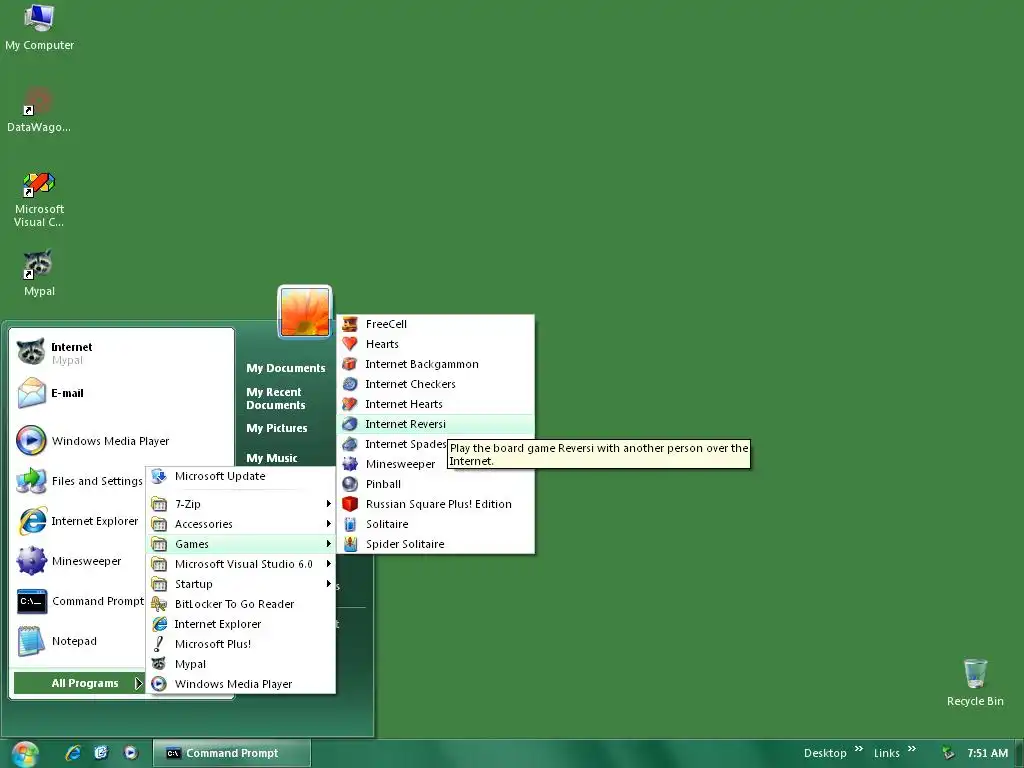Launch Internet Explorer from Start menu left pane

point(79,521)
